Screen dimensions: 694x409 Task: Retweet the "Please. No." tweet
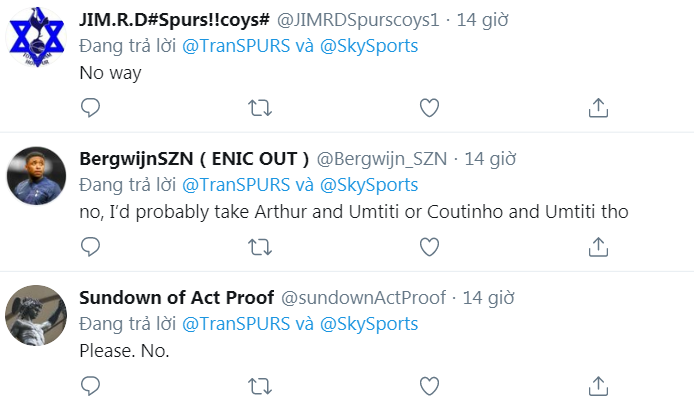(260, 385)
